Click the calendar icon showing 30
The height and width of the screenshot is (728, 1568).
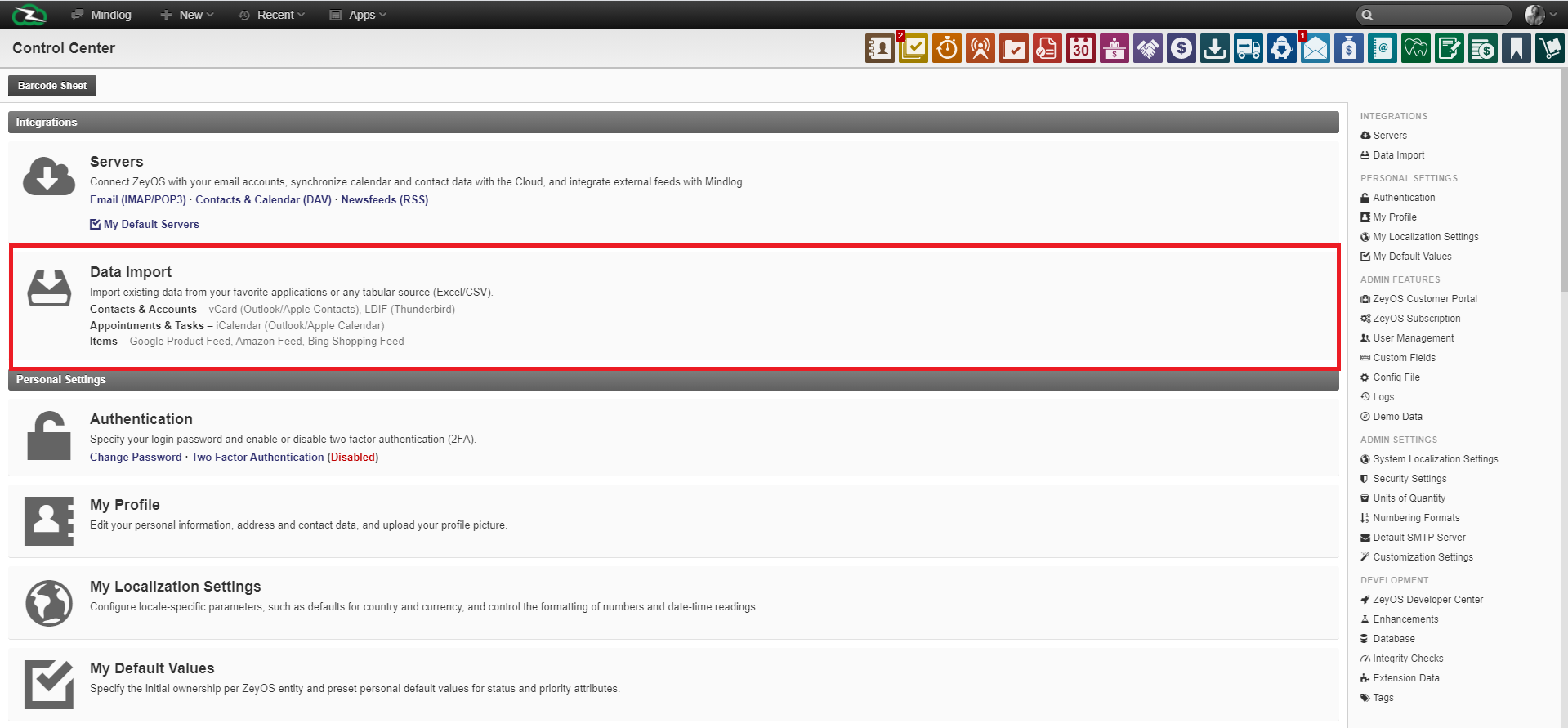click(x=1080, y=49)
